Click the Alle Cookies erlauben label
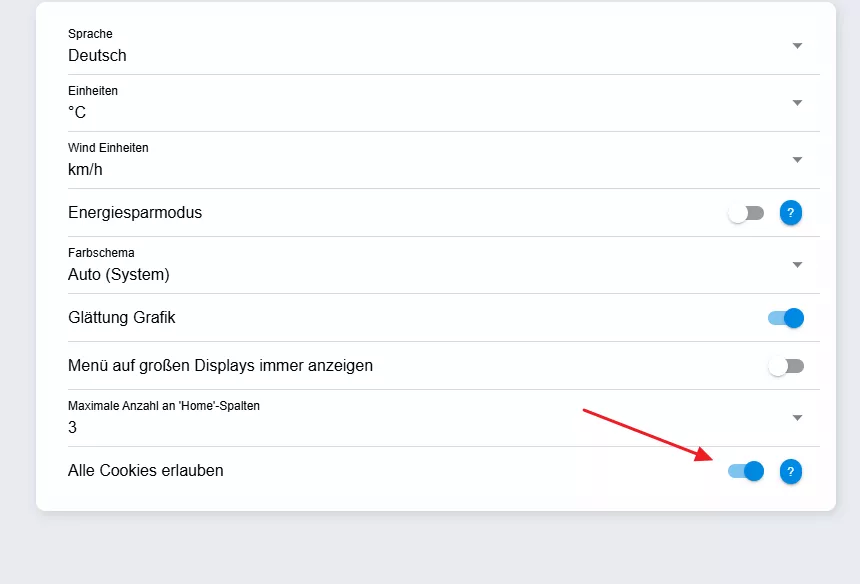This screenshot has width=860, height=584. coord(145,470)
